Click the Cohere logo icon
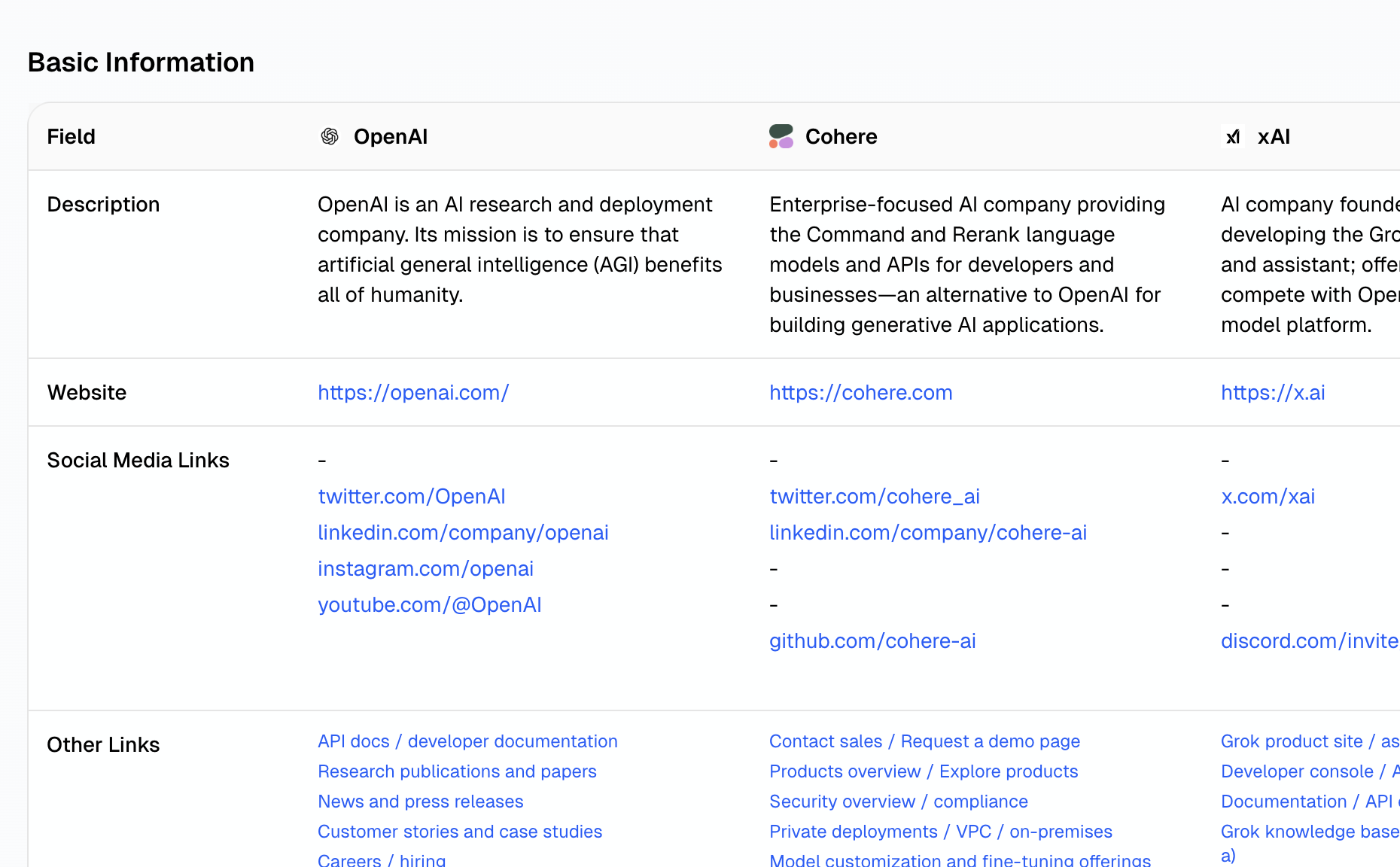The image size is (1400, 867). (781, 136)
